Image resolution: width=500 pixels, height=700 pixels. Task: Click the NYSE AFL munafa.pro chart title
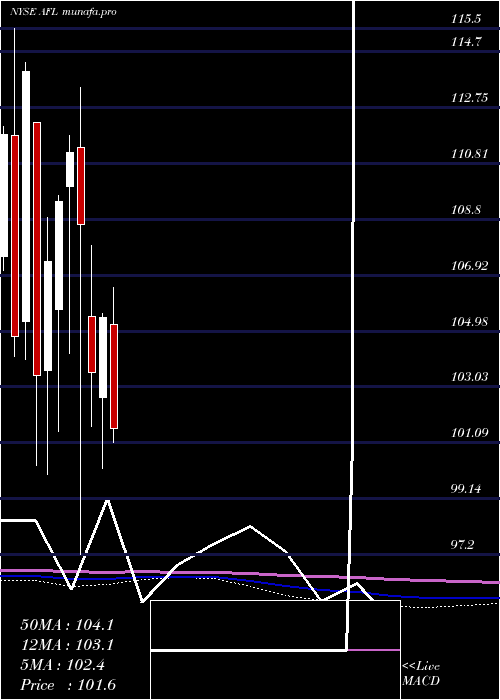[x=63, y=12]
